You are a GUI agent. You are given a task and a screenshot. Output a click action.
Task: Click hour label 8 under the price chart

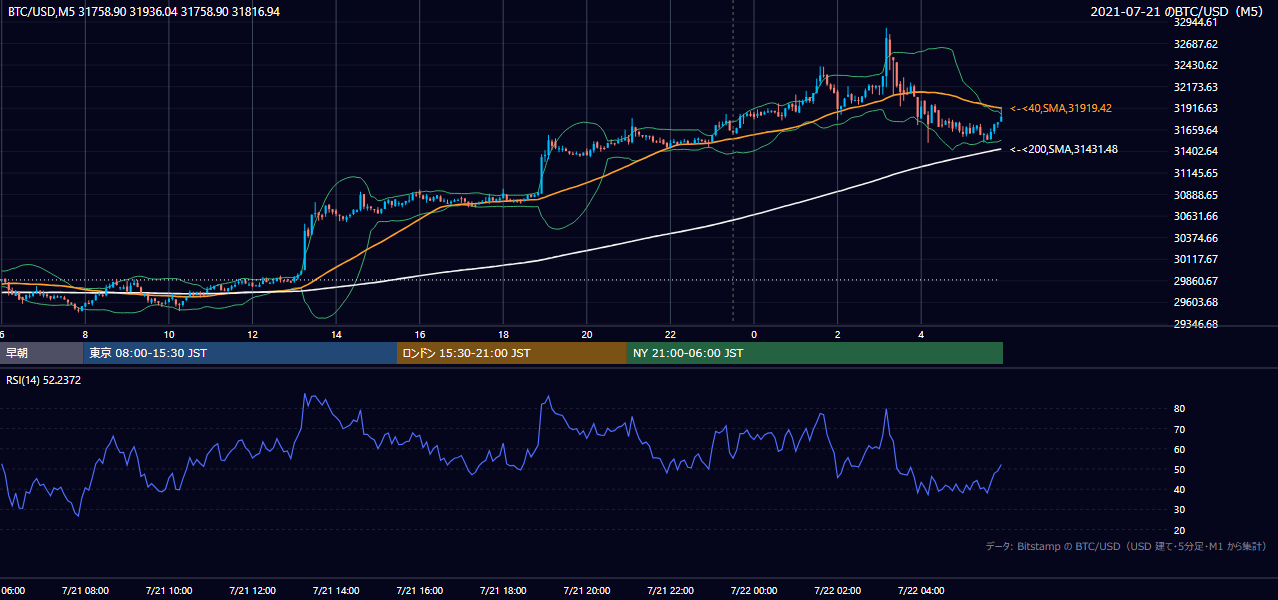pyautogui.click(x=85, y=334)
